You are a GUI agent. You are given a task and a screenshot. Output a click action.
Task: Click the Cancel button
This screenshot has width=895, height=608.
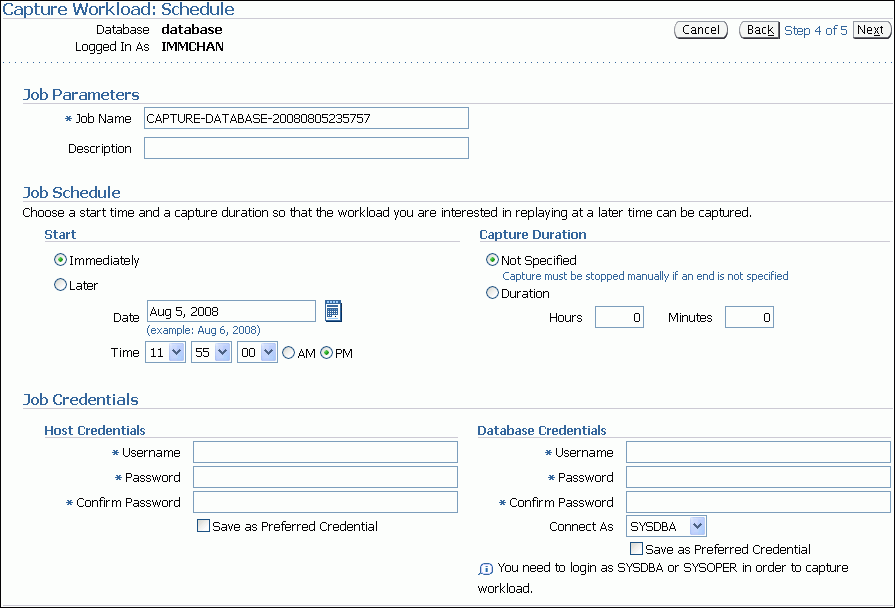[x=701, y=30]
